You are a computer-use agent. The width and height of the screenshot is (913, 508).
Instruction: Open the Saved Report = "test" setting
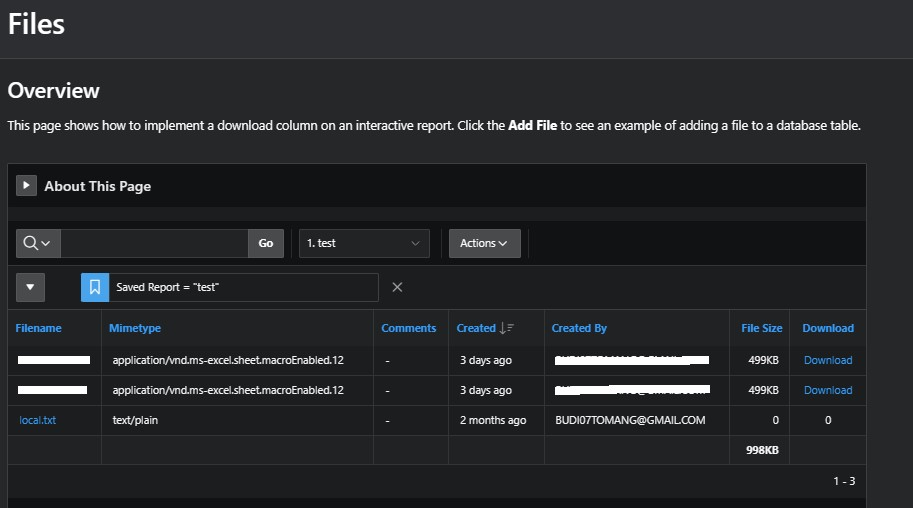click(x=243, y=287)
